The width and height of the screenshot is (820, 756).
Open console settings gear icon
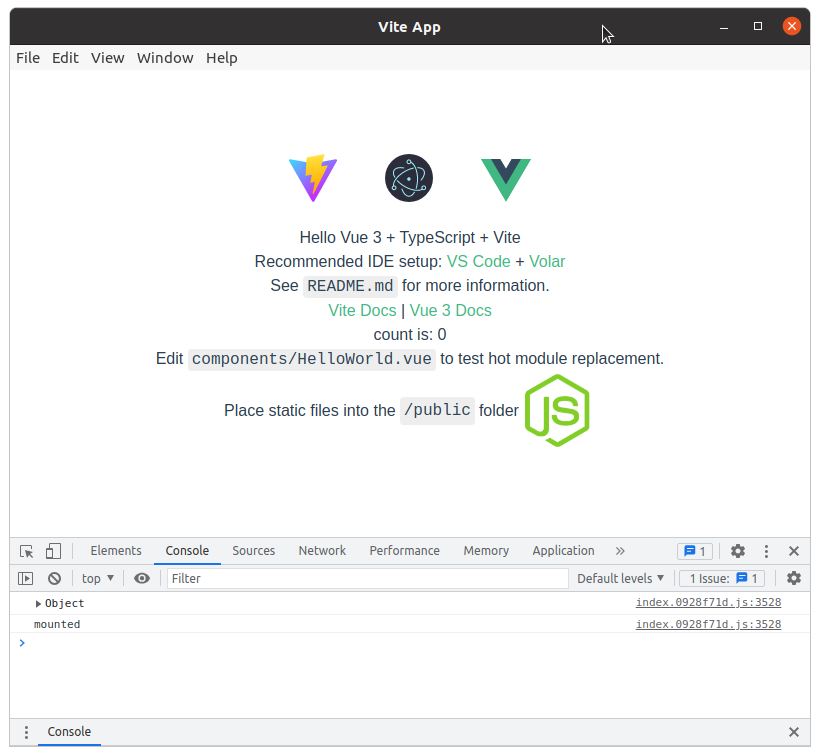click(793, 578)
